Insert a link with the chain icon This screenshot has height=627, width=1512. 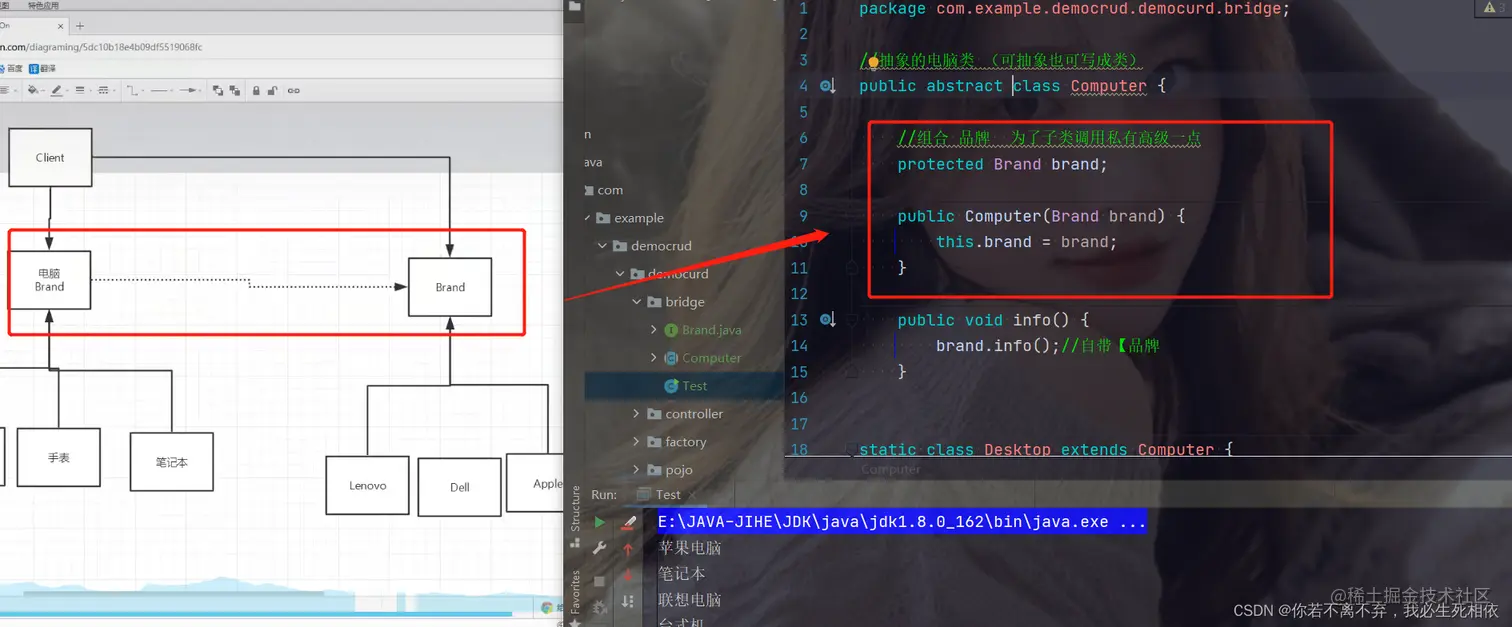[293, 90]
